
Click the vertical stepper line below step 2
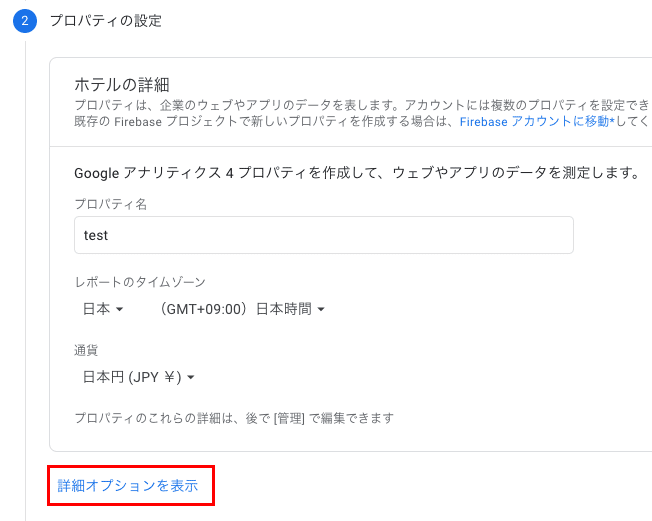(25, 281)
